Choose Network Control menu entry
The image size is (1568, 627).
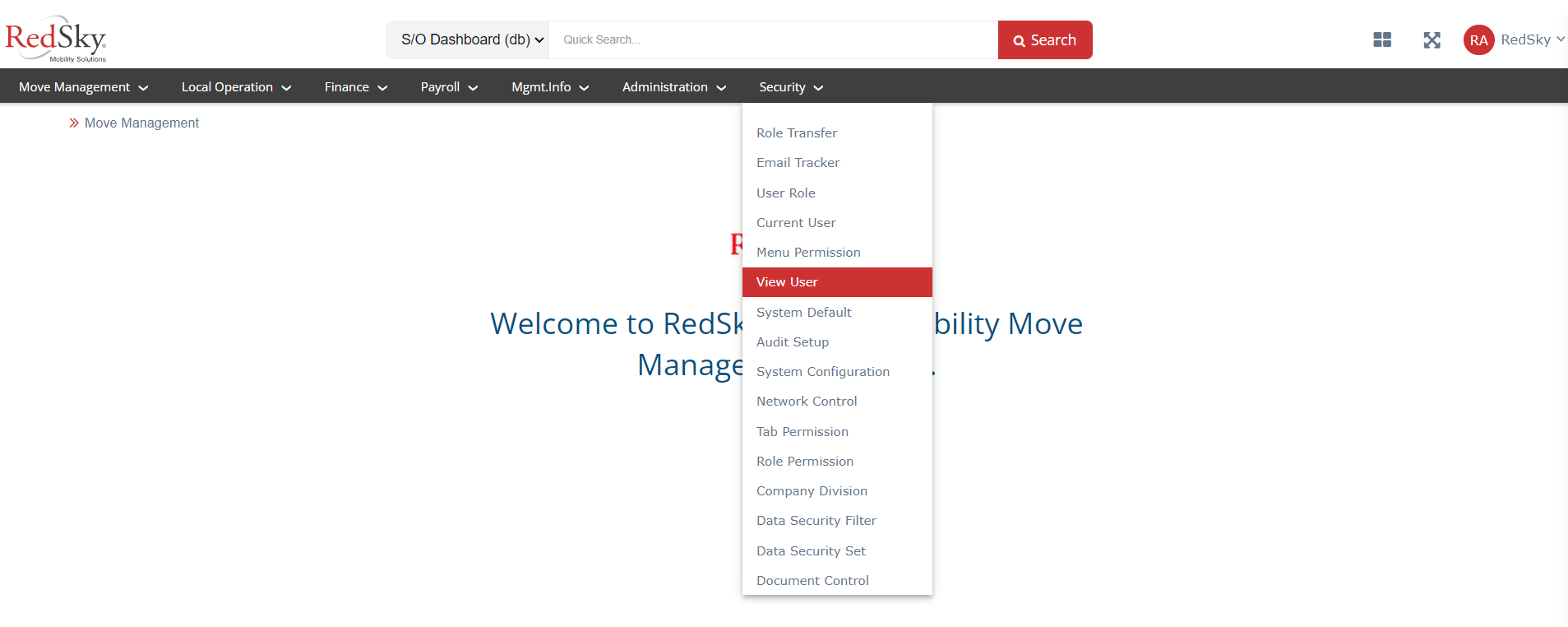[837, 401]
